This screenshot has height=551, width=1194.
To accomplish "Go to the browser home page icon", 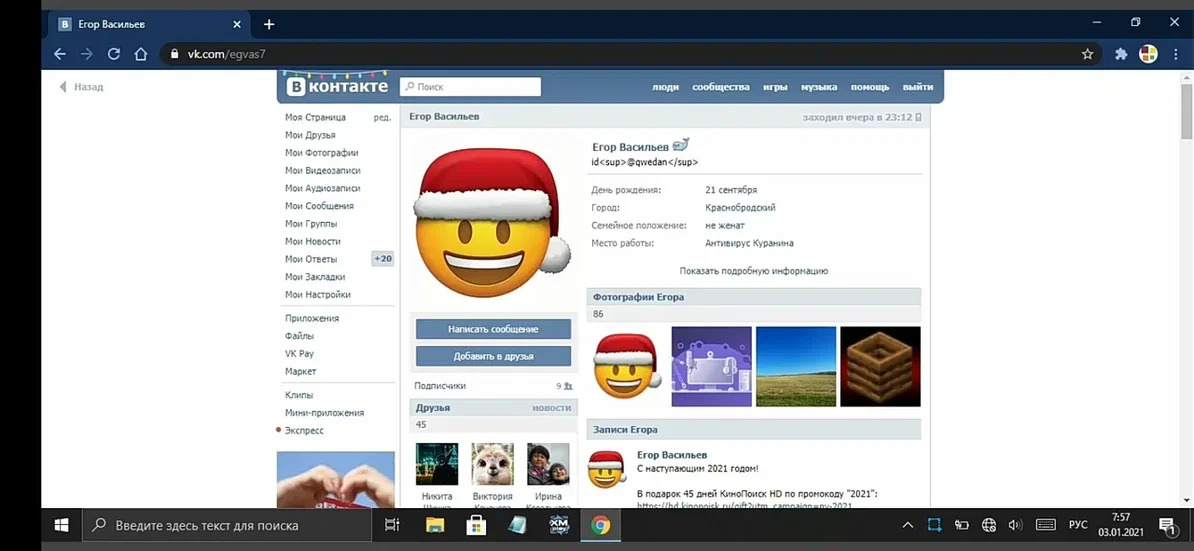I will click(141, 54).
